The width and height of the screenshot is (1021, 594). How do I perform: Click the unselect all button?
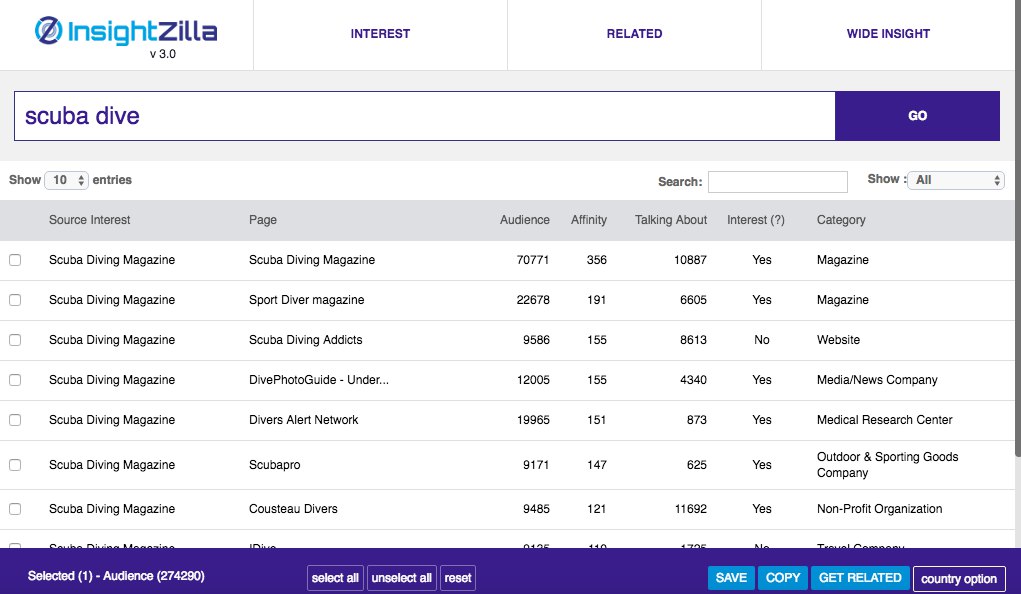pos(401,578)
